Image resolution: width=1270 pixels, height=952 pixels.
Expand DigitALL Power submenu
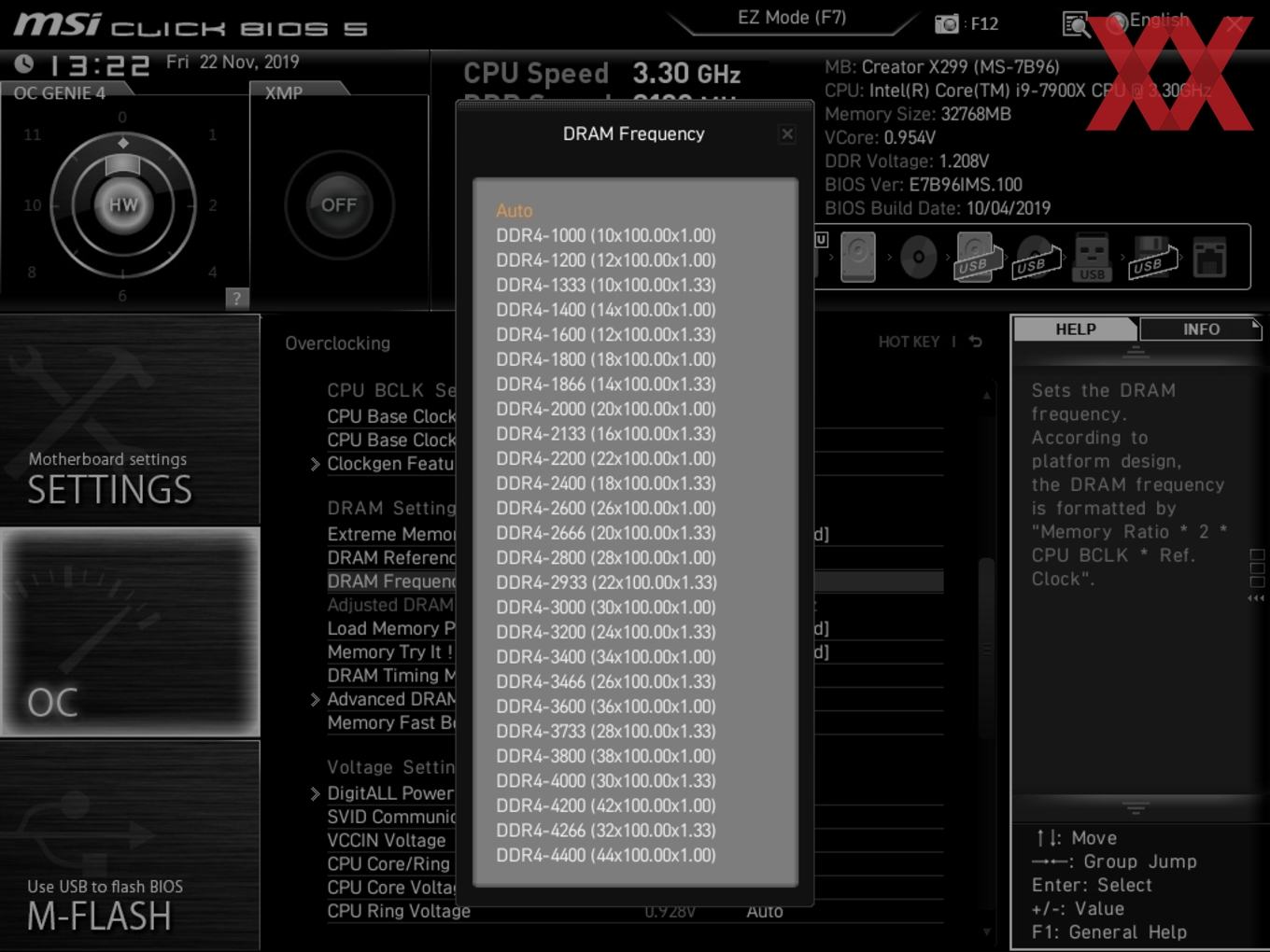[315, 794]
